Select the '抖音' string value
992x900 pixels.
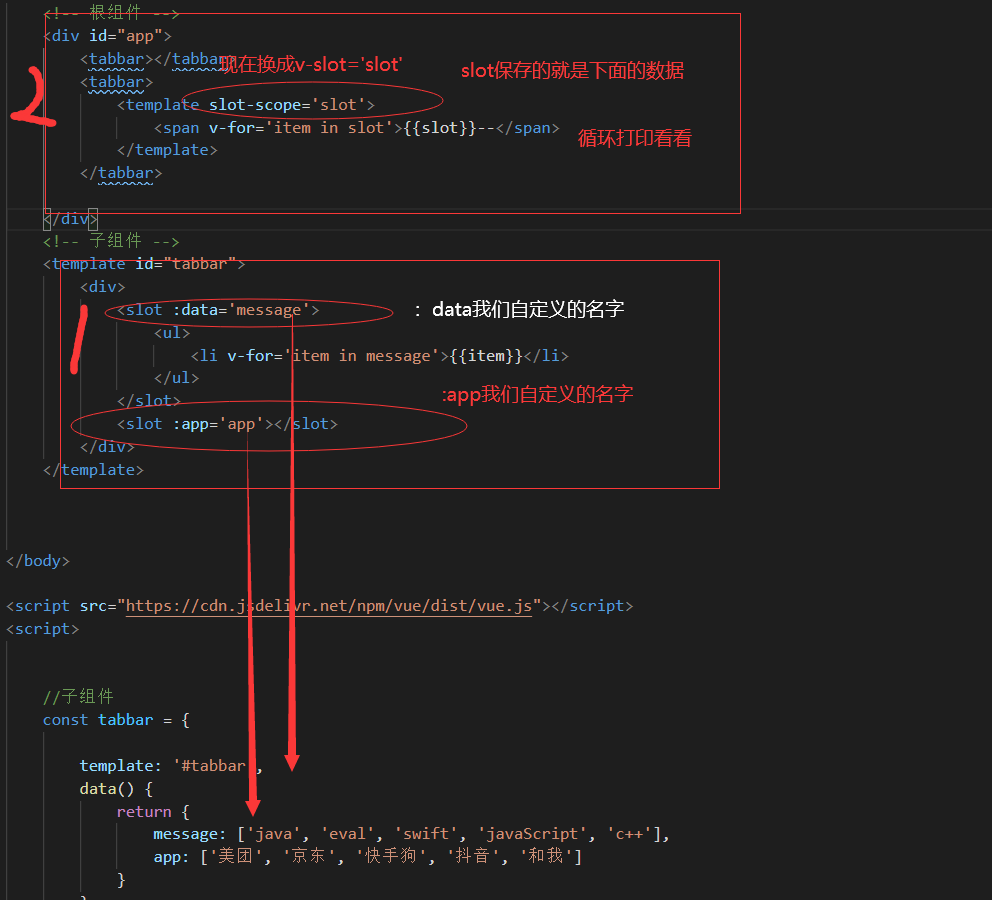[x=474, y=856]
